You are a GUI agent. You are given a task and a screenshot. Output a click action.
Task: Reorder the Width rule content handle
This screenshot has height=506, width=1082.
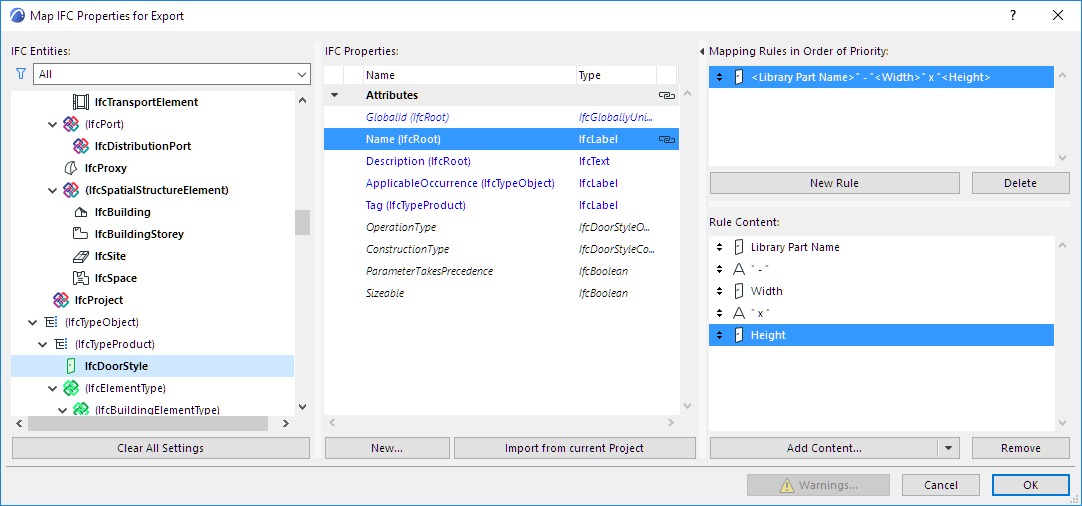click(719, 292)
